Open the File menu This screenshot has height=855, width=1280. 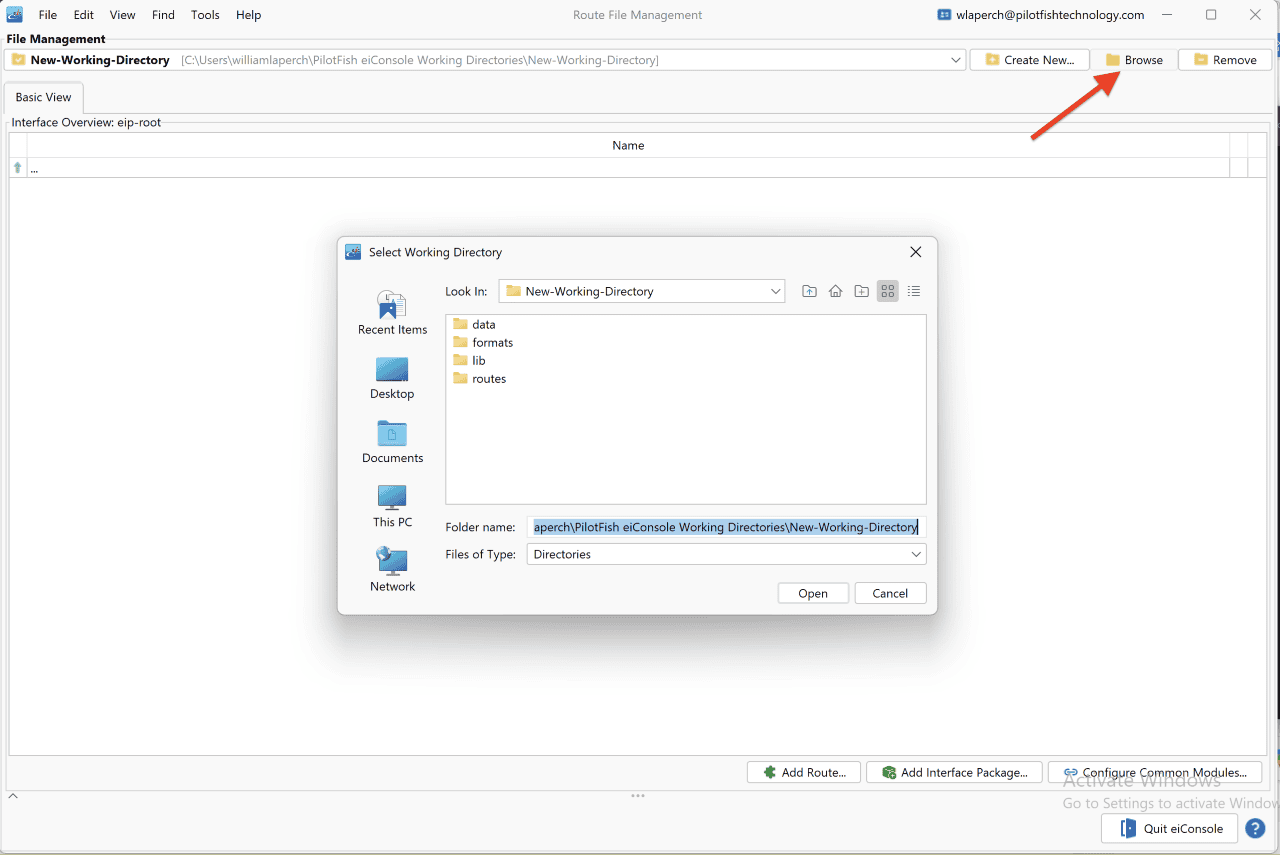[48, 15]
